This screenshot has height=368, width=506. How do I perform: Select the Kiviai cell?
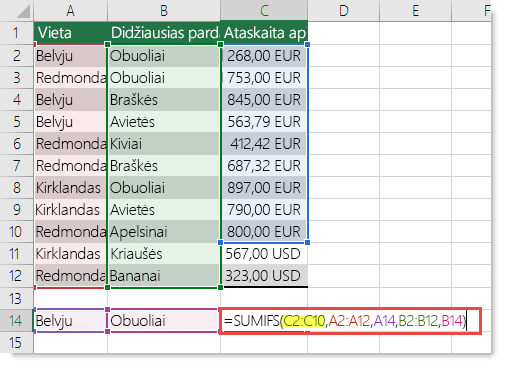[x=164, y=144]
